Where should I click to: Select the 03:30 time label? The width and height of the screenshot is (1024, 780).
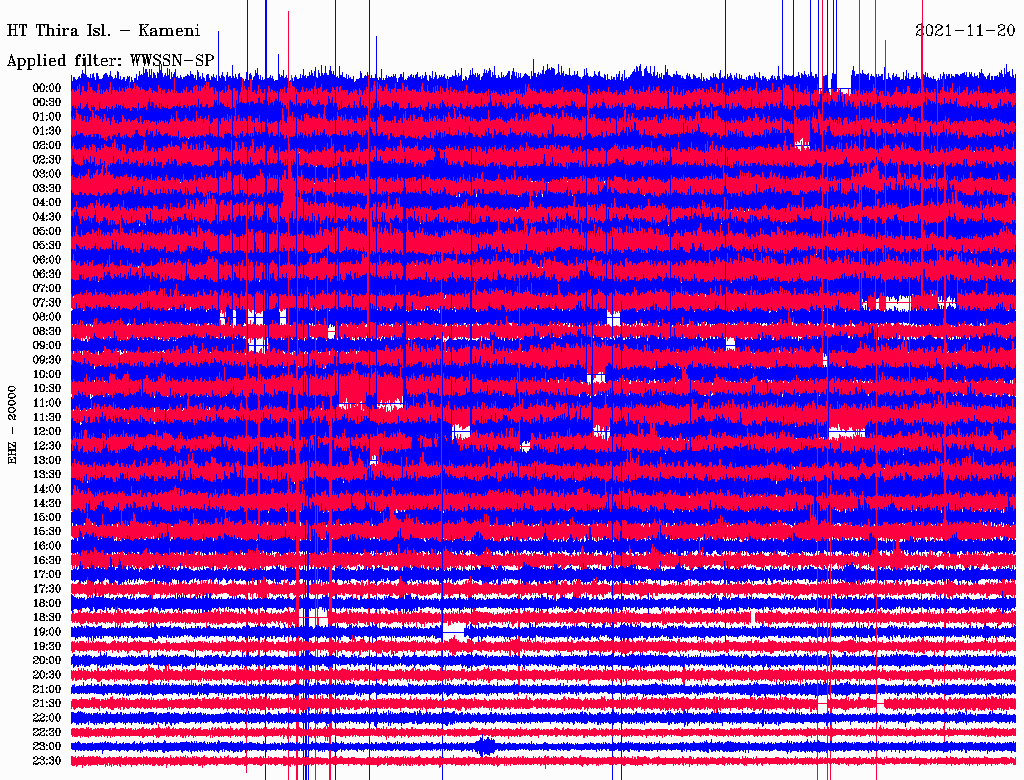[46, 188]
